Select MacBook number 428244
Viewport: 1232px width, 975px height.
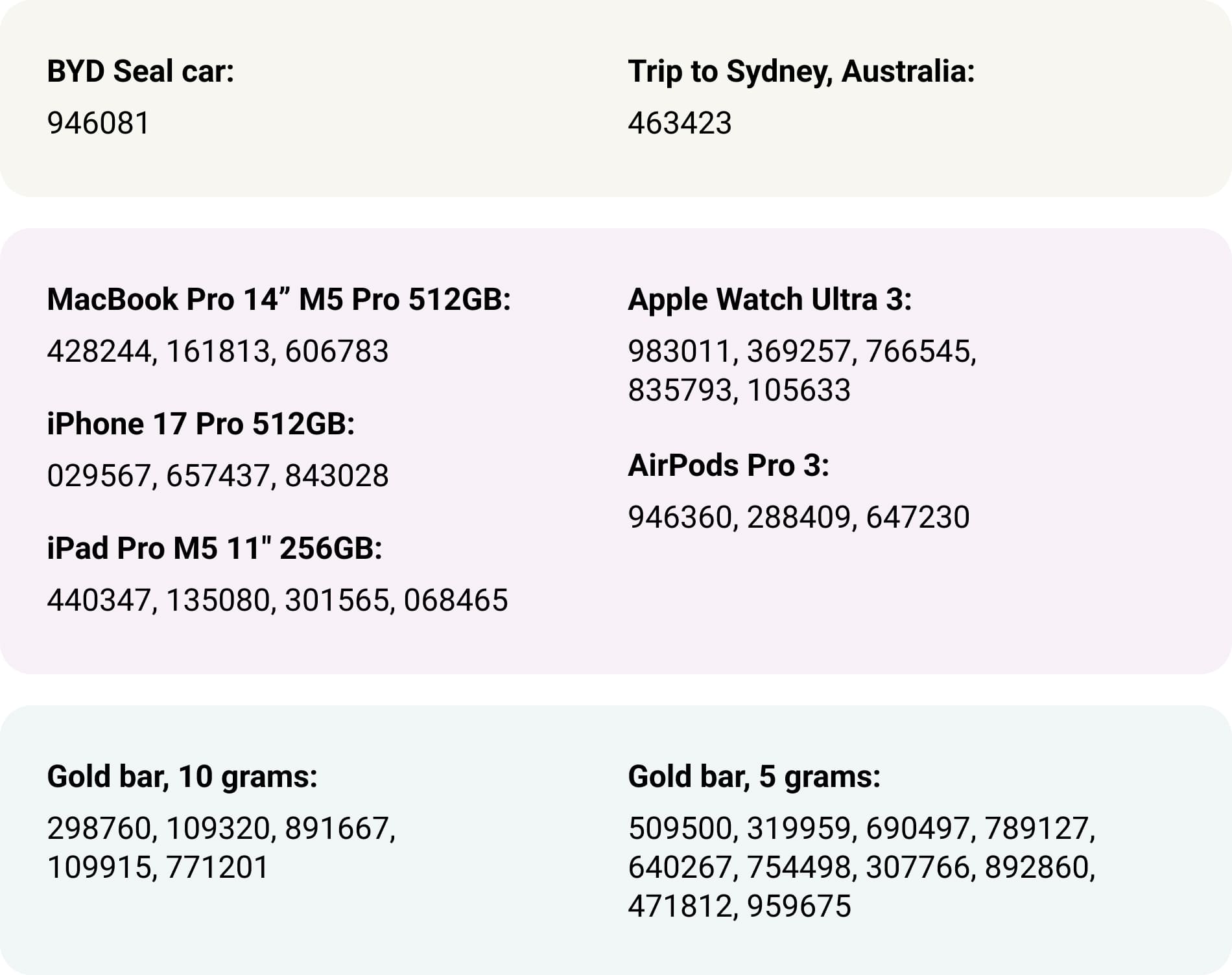pyautogui.click(x=99, y=351)
